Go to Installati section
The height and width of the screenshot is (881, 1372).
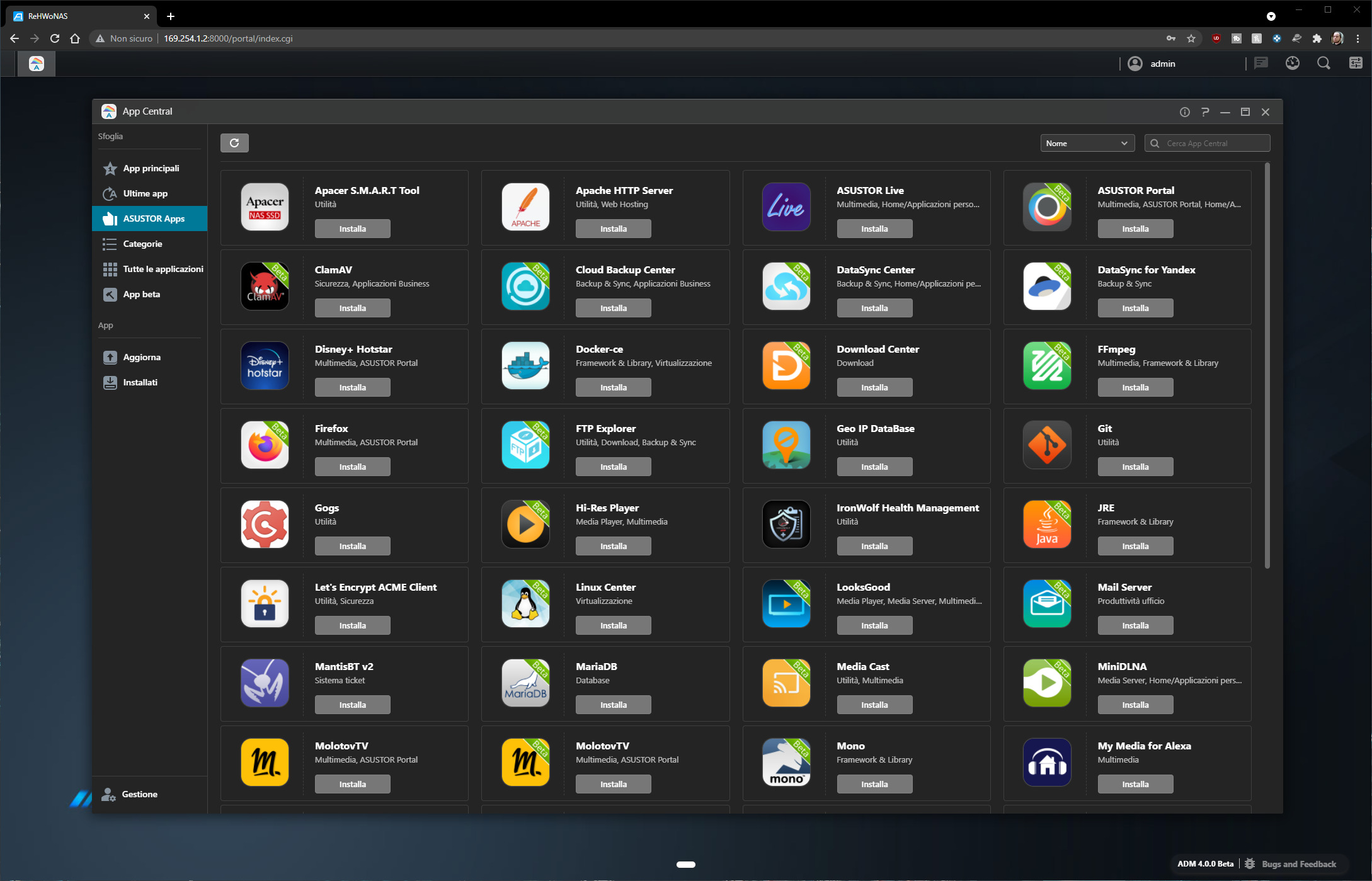coord(140,382)
